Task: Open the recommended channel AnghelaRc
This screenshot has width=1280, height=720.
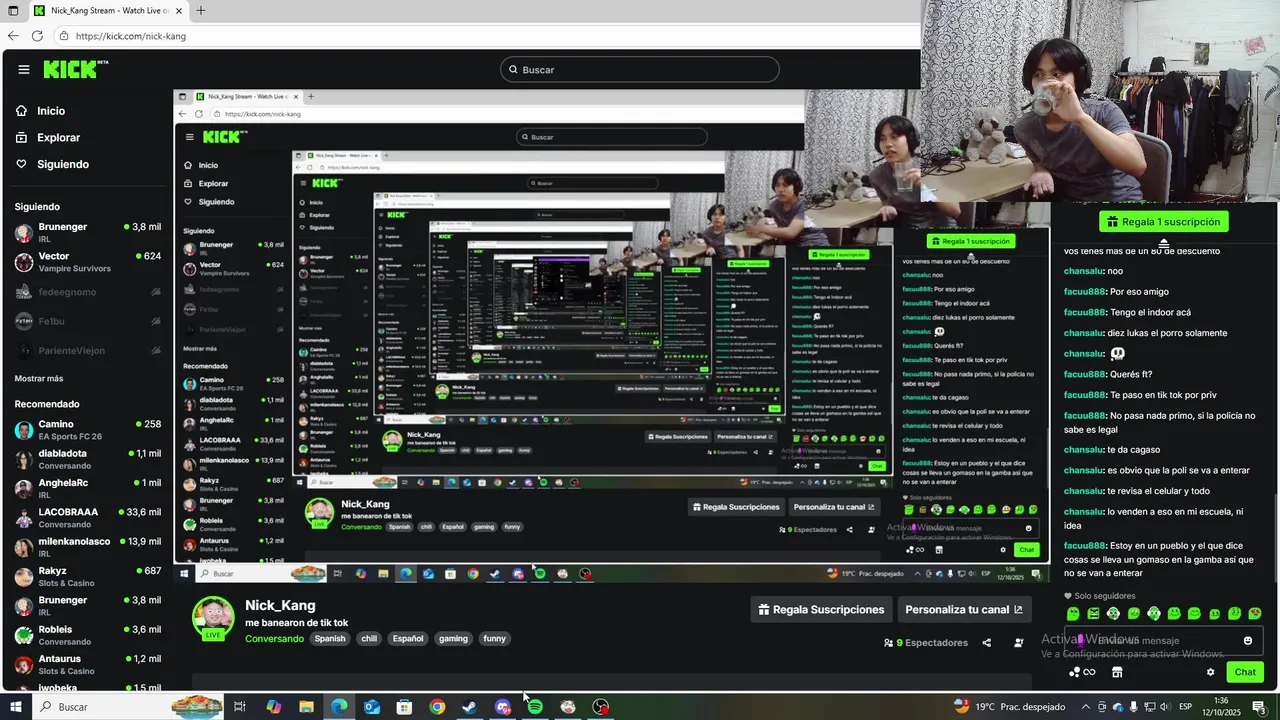Action: coord(88,489)
